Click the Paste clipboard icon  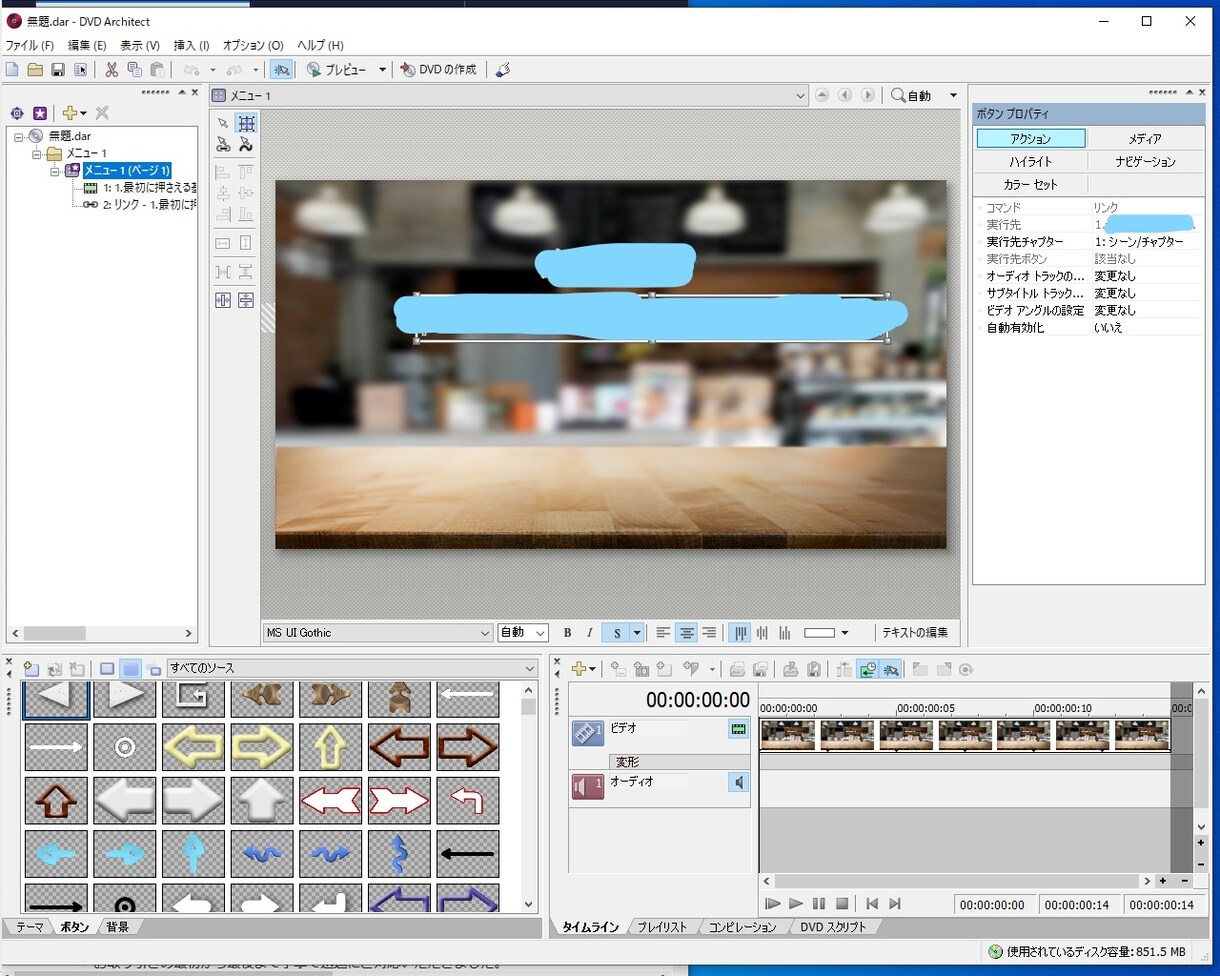[x=157, y=70]
